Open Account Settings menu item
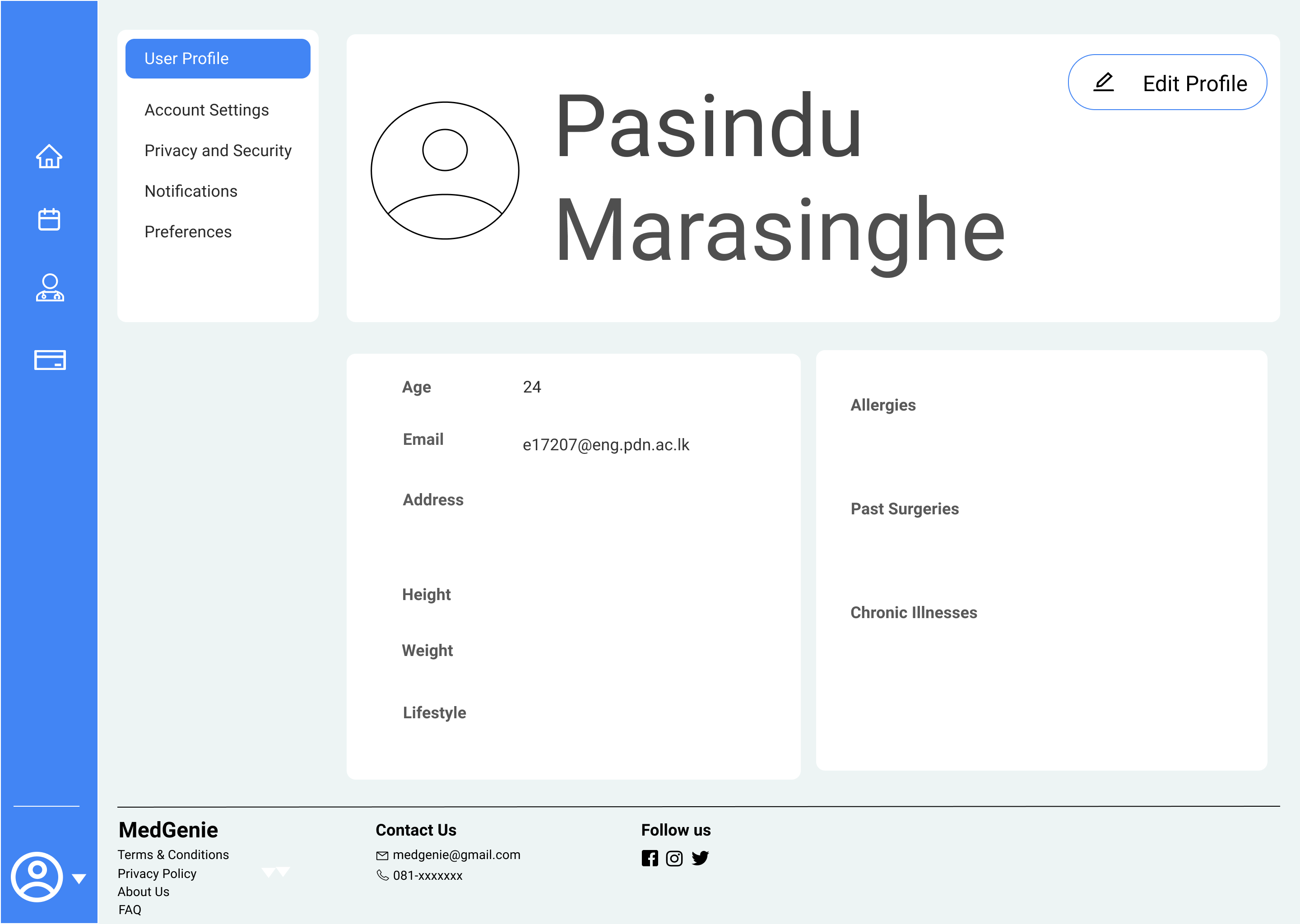This screenshot has width=1300, height=924. click(x=207, y=110)
